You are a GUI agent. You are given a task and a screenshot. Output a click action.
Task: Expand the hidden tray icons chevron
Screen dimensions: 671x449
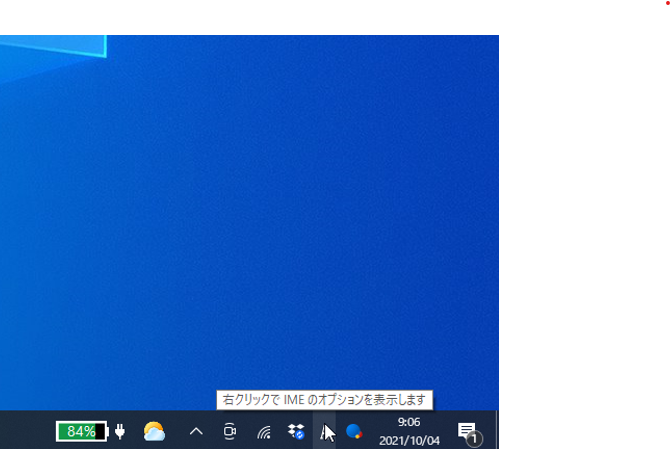pyautogui.click(x=196, y=431)
